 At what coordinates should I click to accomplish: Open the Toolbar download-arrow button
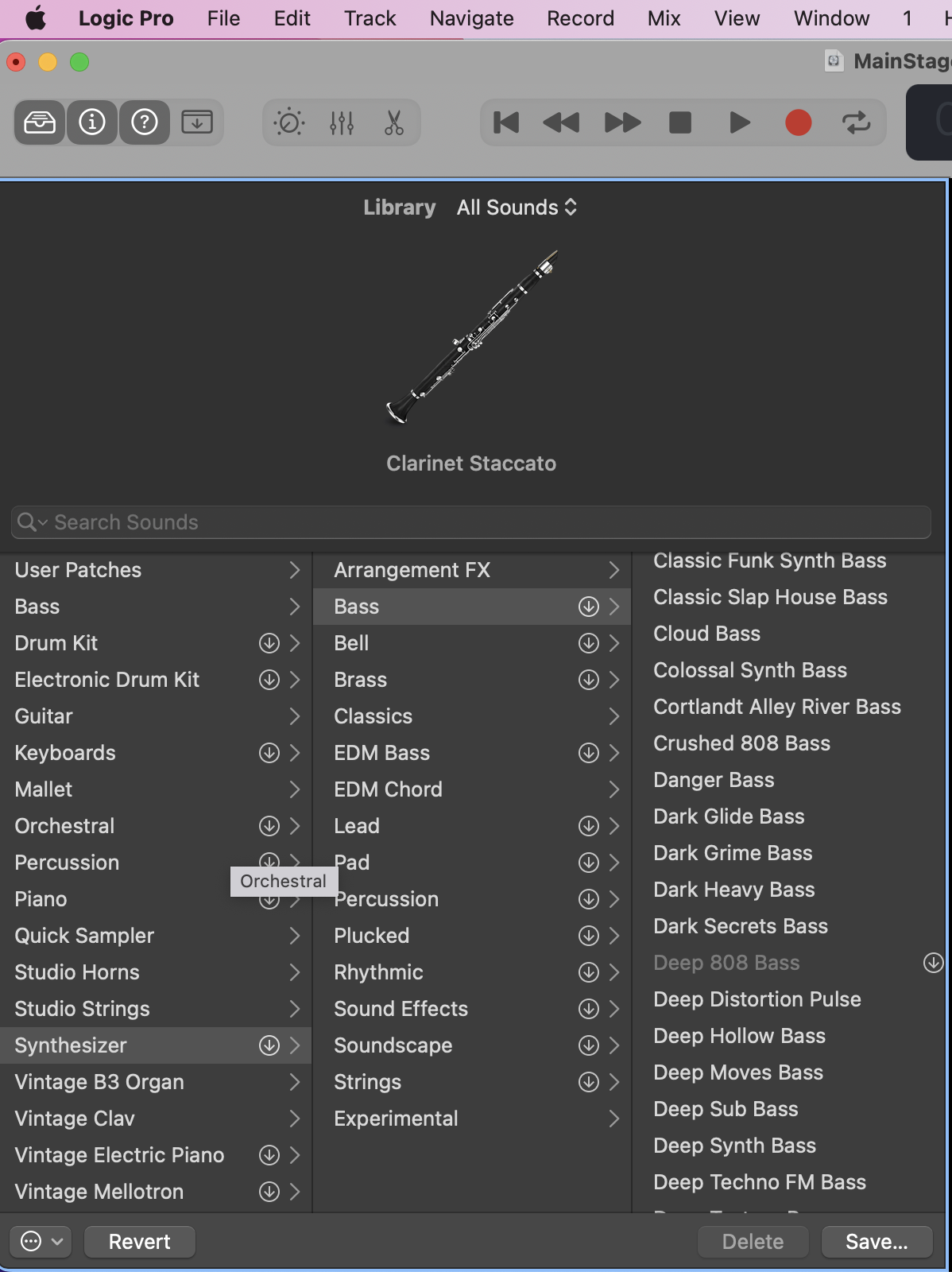click(197, 122)
